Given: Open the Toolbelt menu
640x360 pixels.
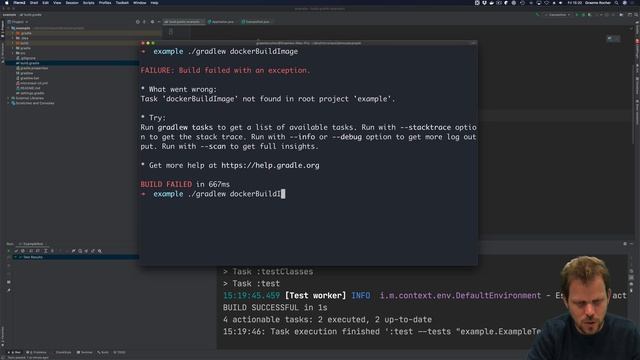Looking at the screenshot, I should coord(122,3).
